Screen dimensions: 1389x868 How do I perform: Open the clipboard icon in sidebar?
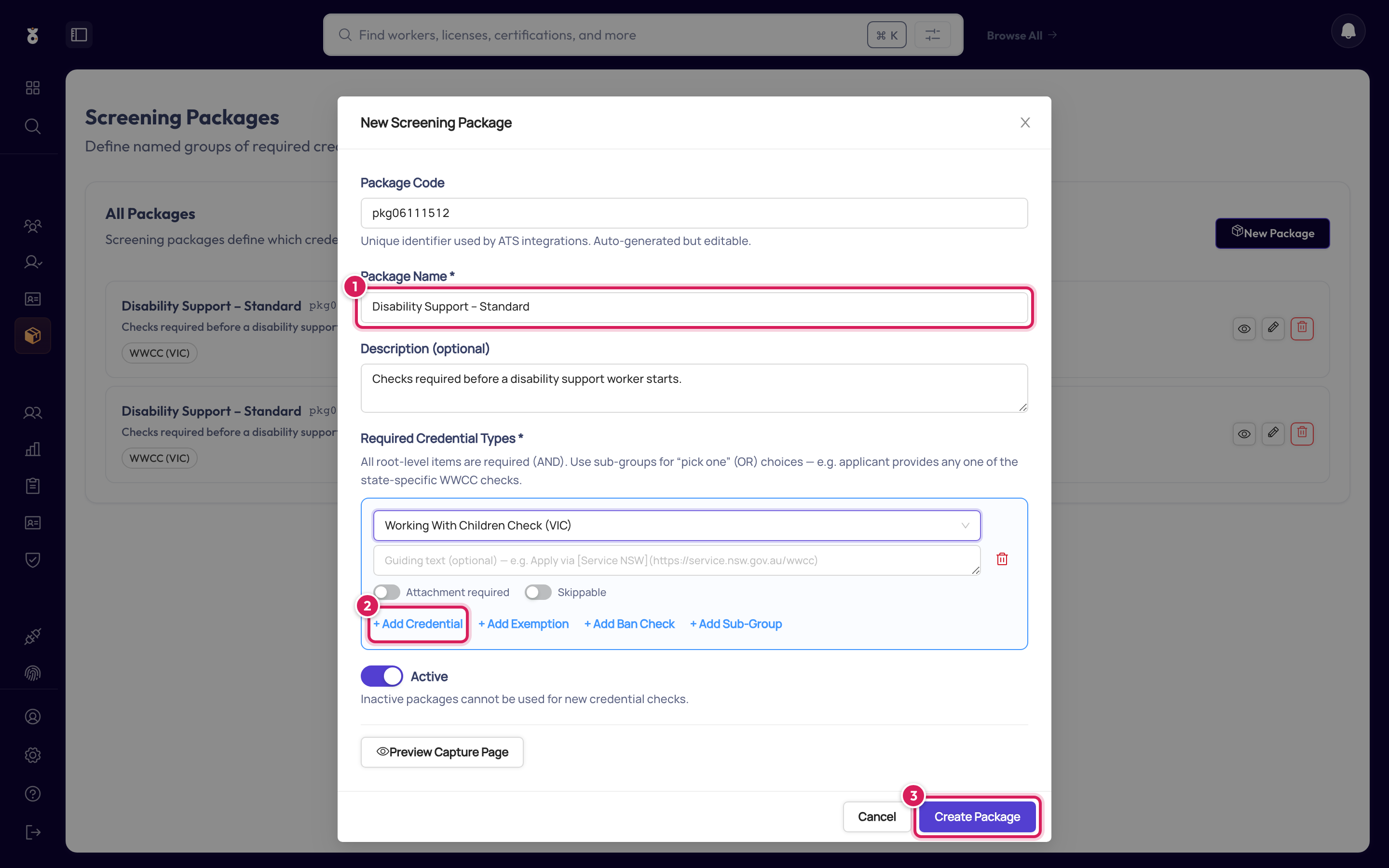pos(33,486)
